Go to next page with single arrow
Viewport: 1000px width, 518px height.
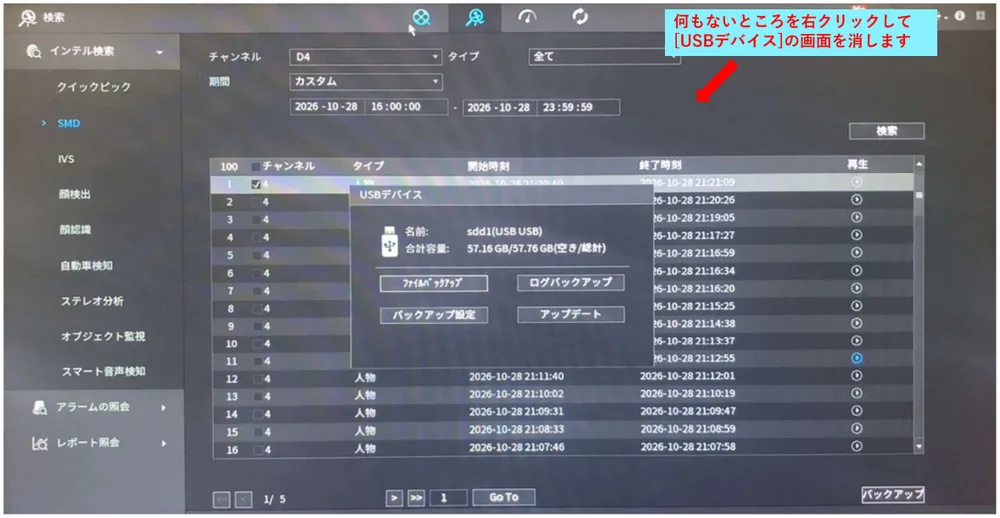[394, 498]
